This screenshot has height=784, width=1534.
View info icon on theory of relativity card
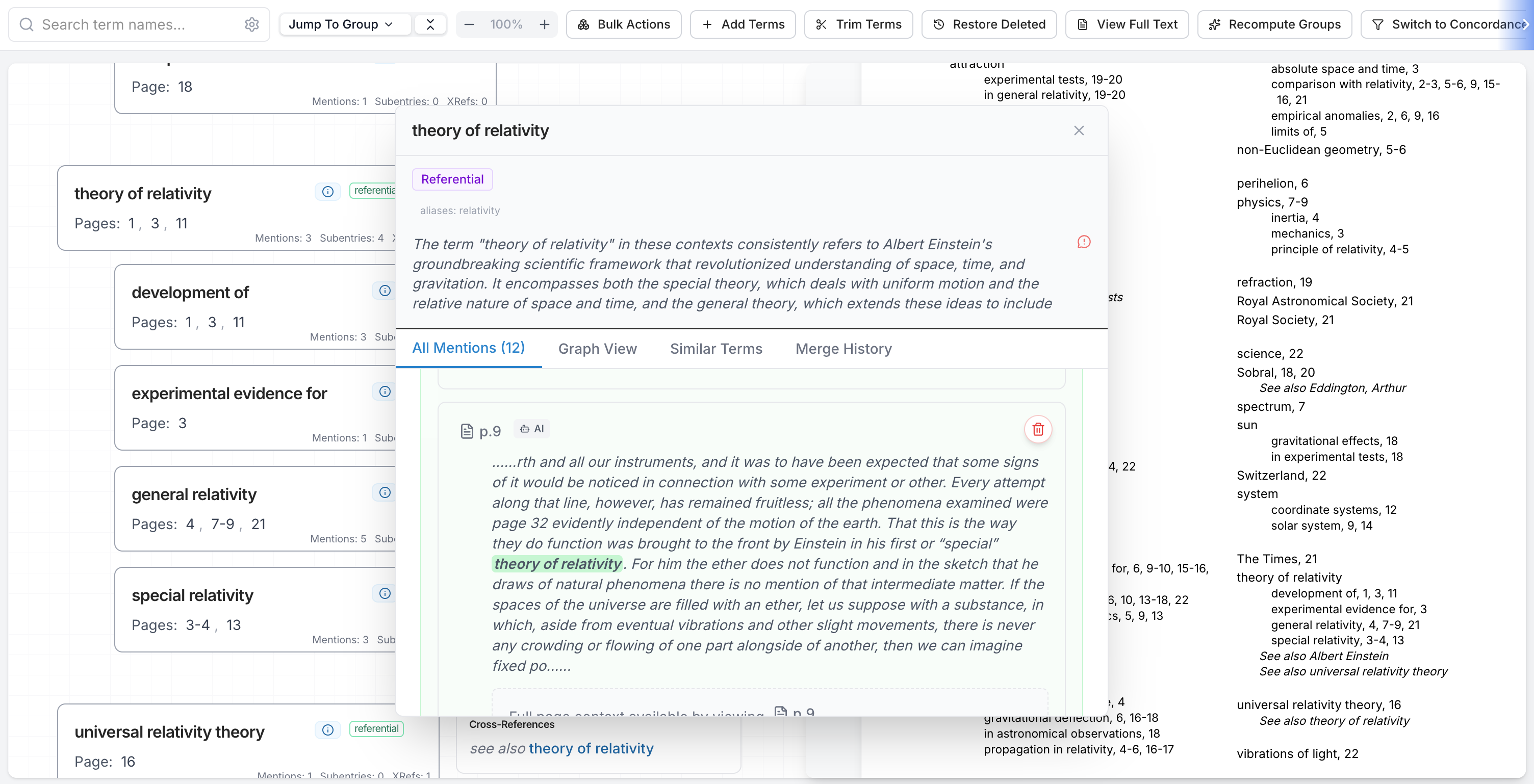pos(327,191)
